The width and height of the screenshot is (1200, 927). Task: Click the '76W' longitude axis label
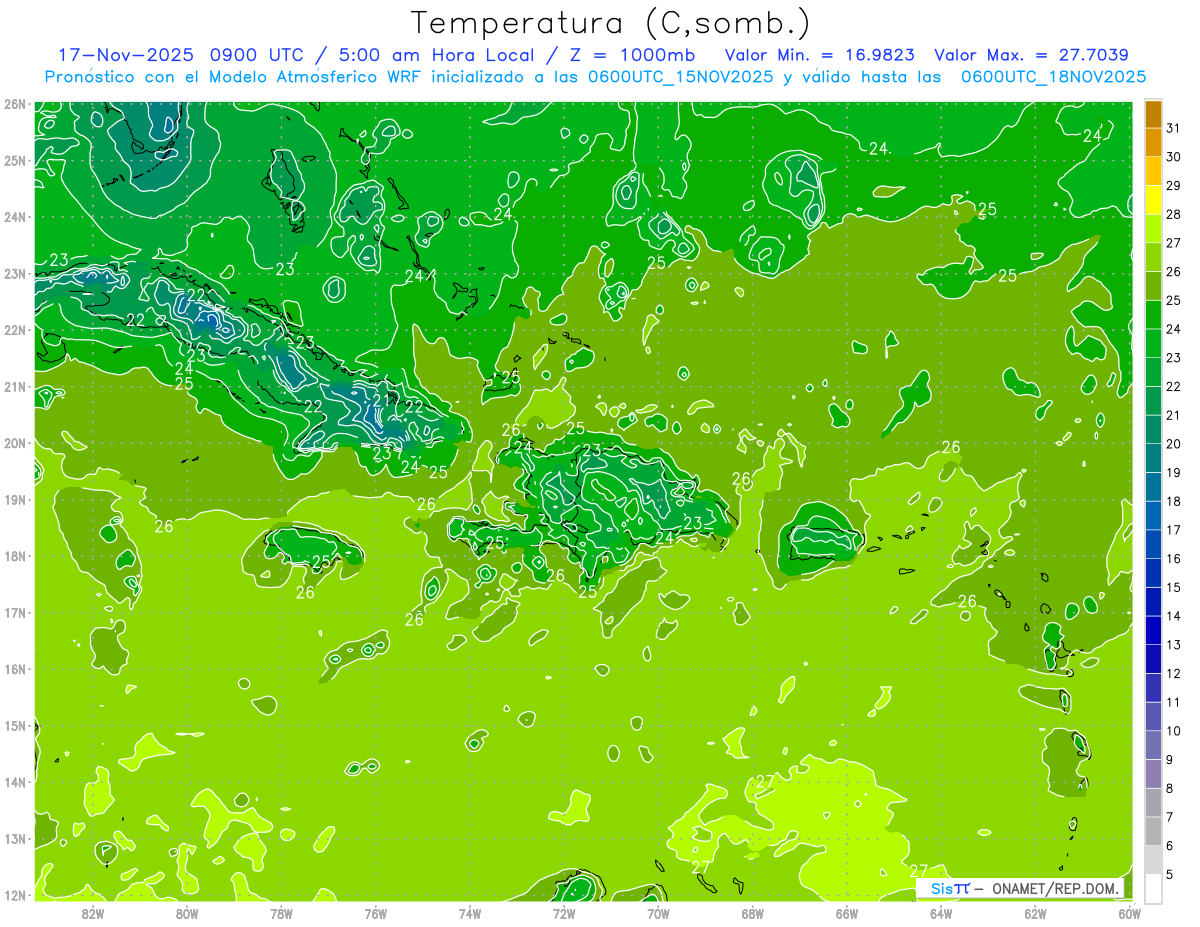[x=375, y=913]
